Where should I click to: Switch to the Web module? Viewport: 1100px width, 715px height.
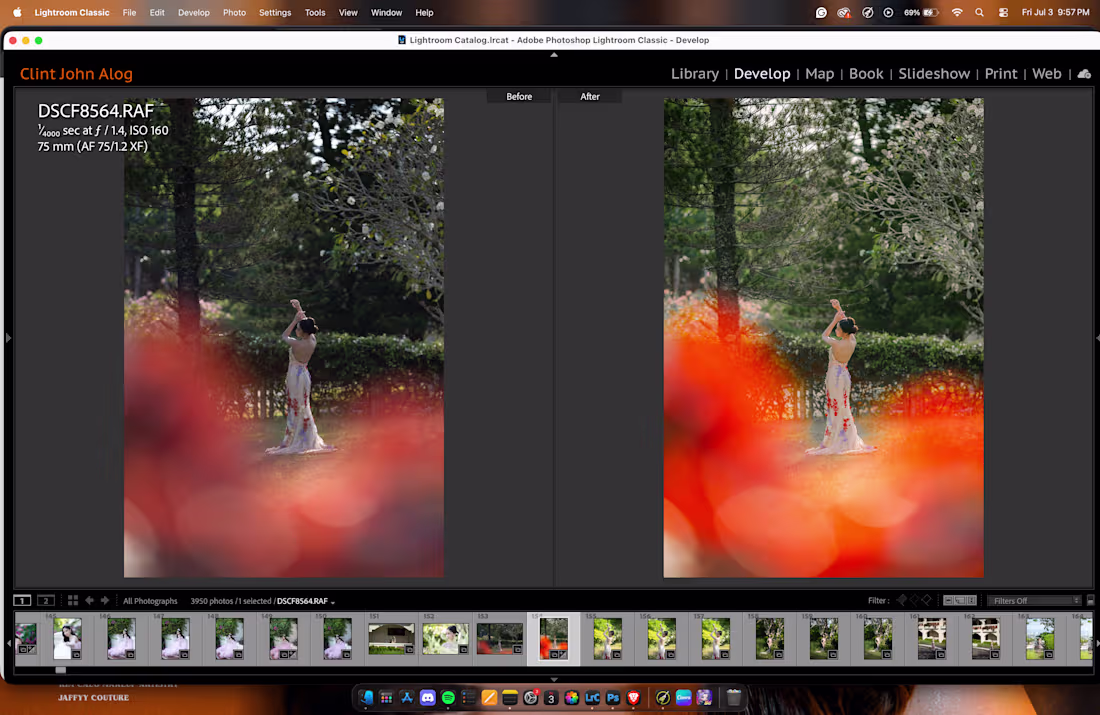[x=1046, y=74]
